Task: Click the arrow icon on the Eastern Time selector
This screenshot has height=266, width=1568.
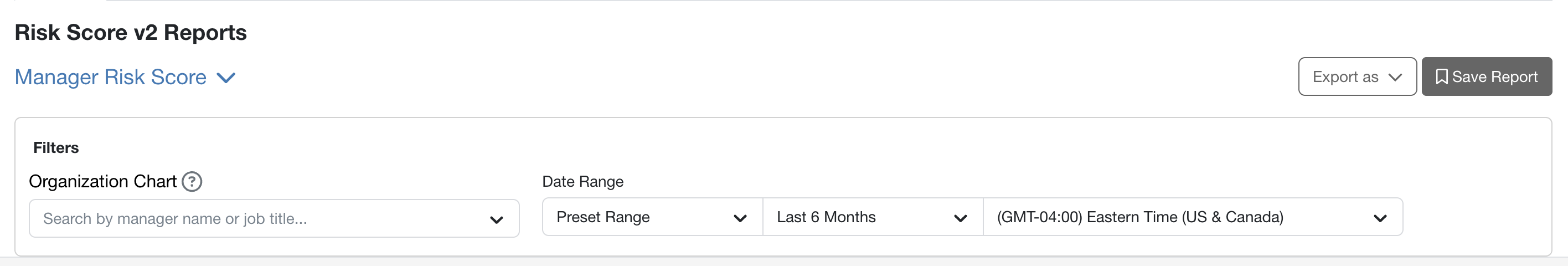Action: tap(1379, 218)
